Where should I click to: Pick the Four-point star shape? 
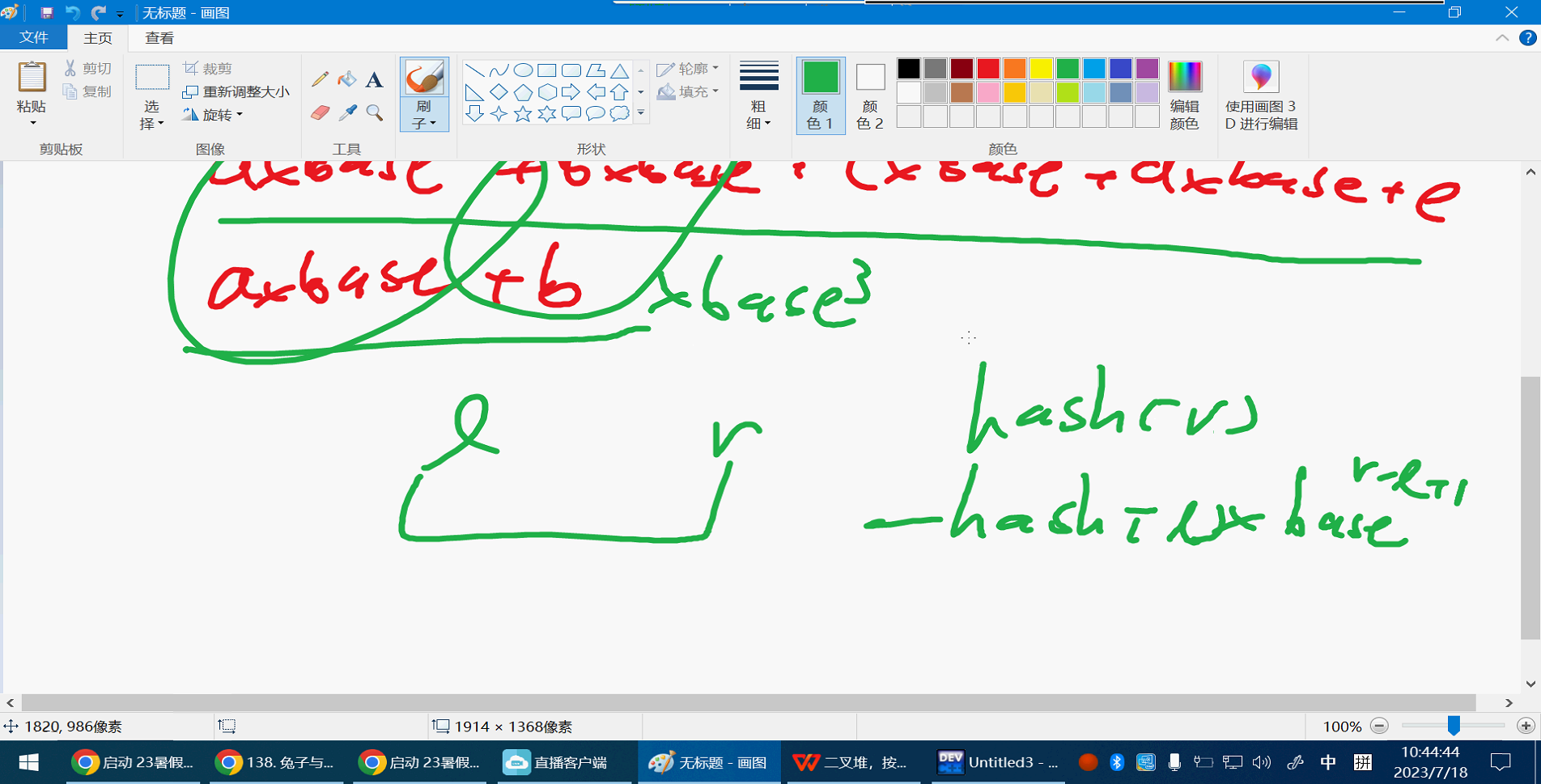(499, 113)
